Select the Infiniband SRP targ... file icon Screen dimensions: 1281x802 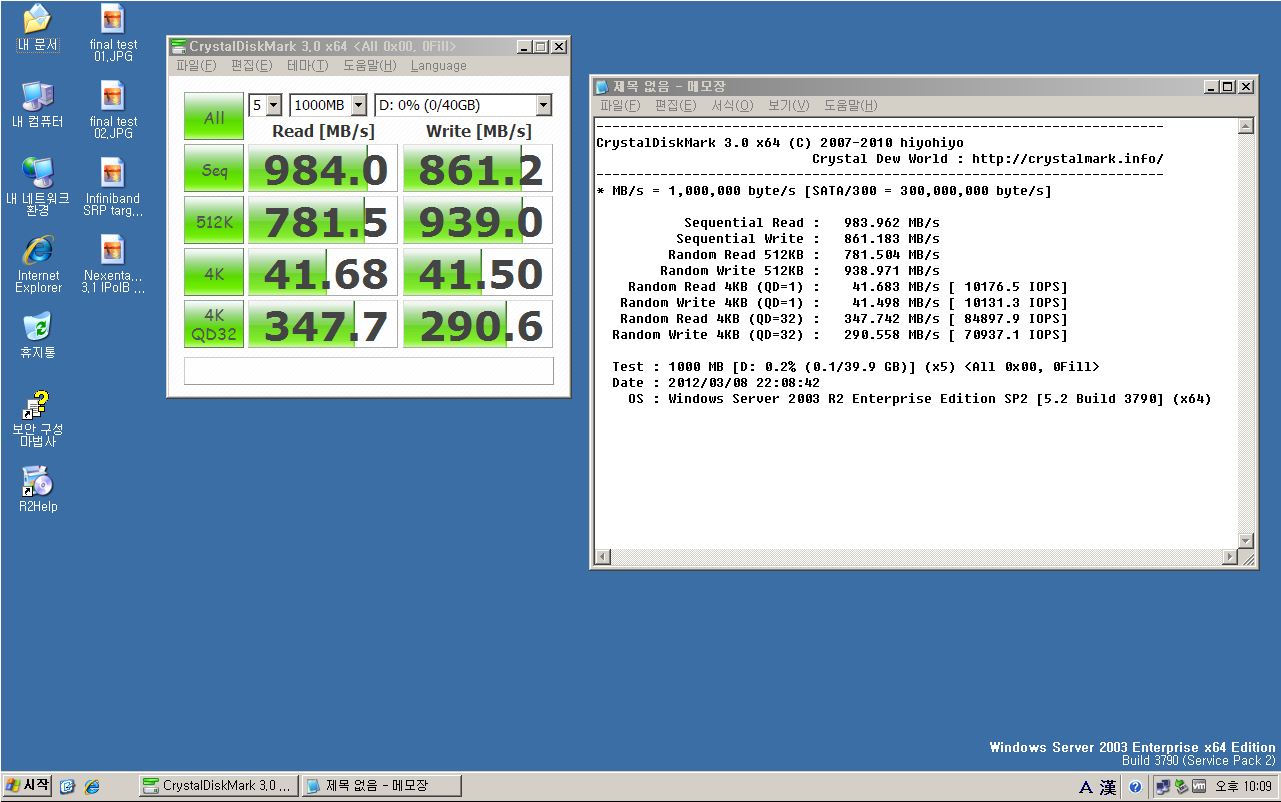pyautogui.click(x=113, y=187)
